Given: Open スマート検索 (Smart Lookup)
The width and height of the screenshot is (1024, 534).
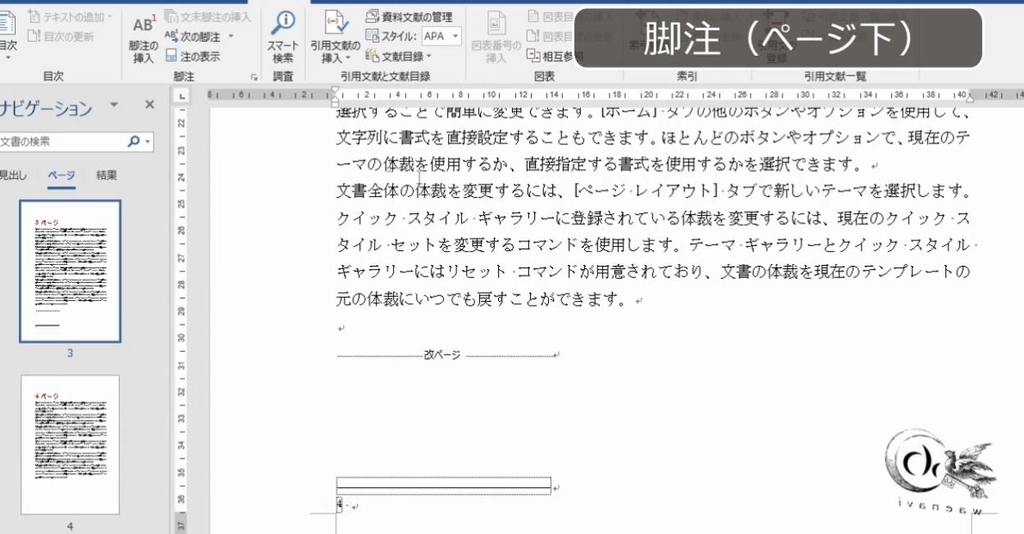Looking at the screenshot, I should coord(283,38).
